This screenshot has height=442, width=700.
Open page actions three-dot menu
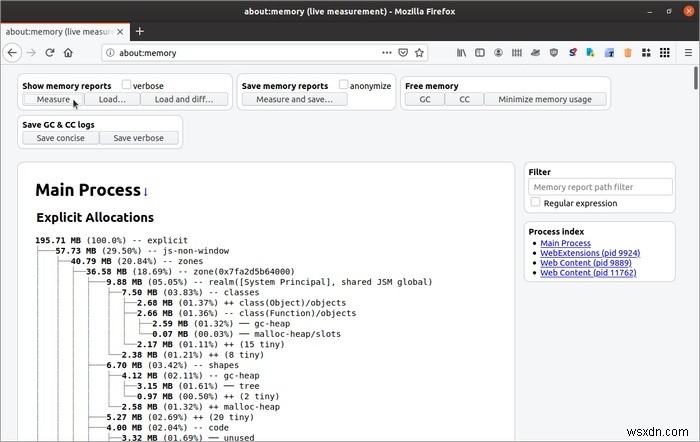[x=387, y=53]
